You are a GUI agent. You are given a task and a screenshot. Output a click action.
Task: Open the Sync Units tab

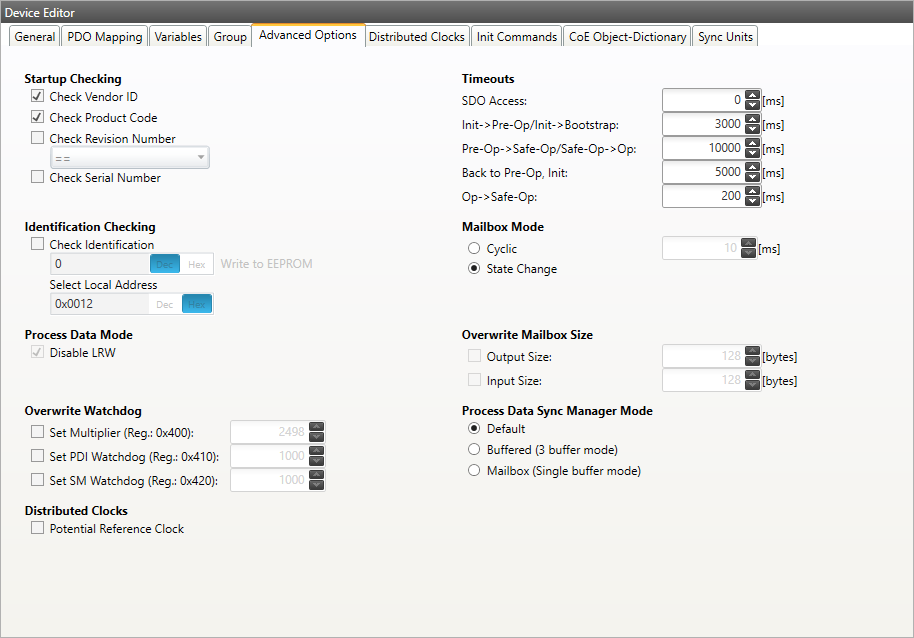click(x=725, y=35)
